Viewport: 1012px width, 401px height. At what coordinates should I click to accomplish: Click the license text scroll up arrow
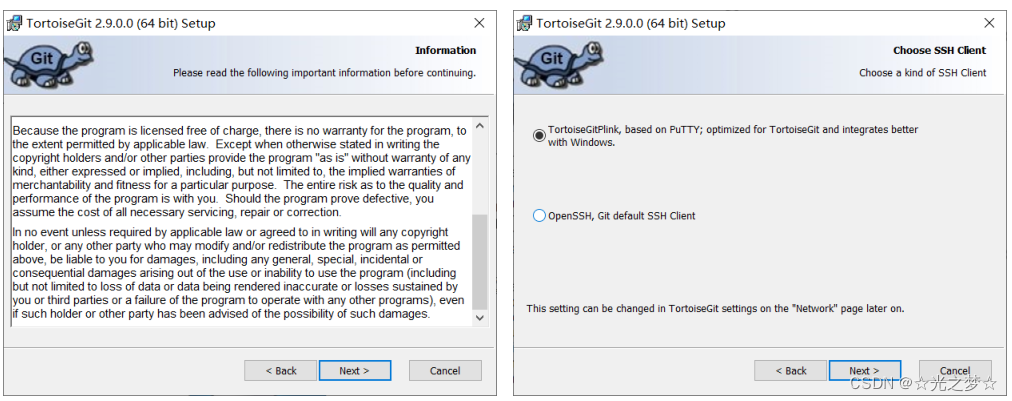point(479,128)
